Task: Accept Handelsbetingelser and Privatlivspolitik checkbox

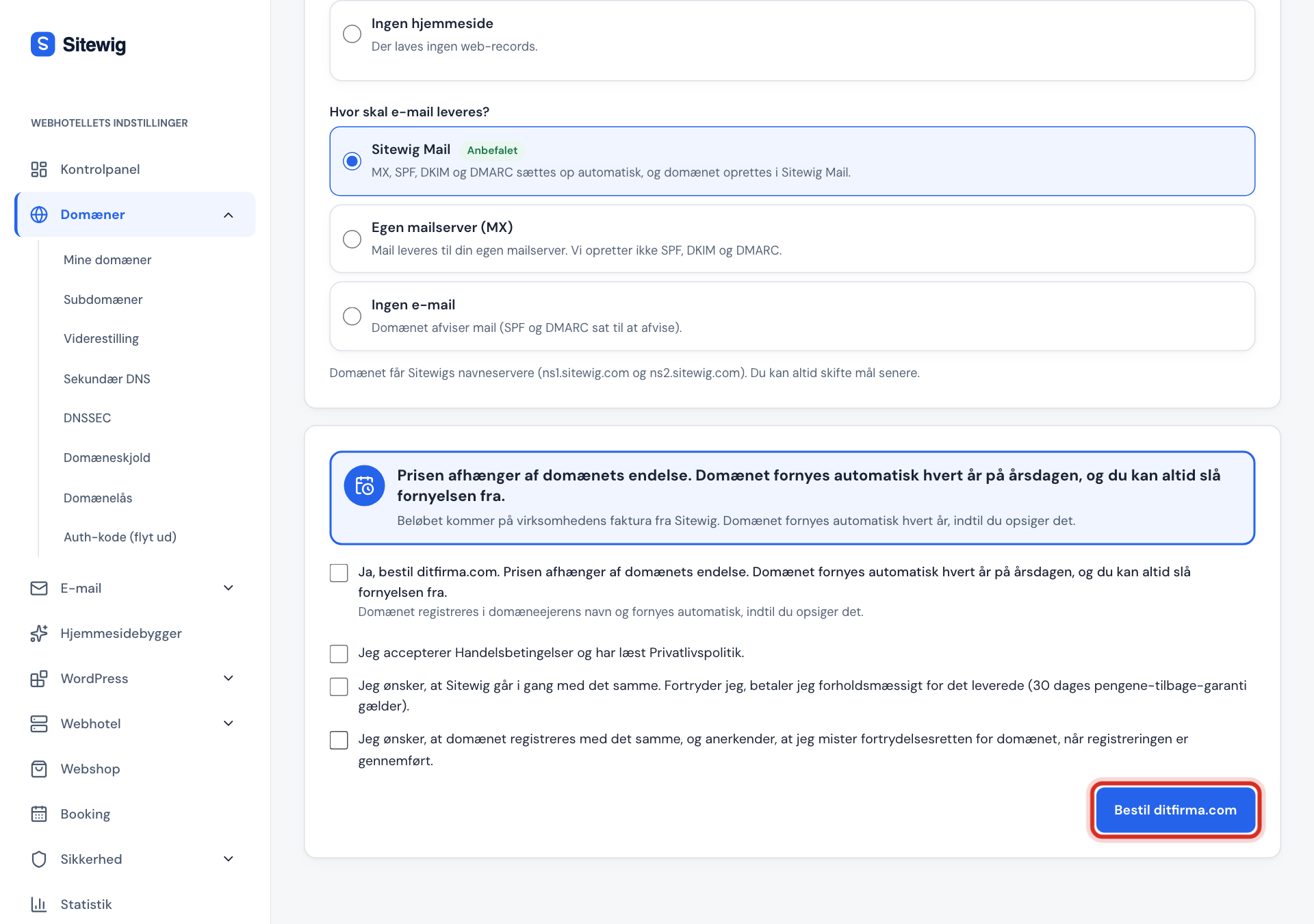Action: (x=339, y=654)
